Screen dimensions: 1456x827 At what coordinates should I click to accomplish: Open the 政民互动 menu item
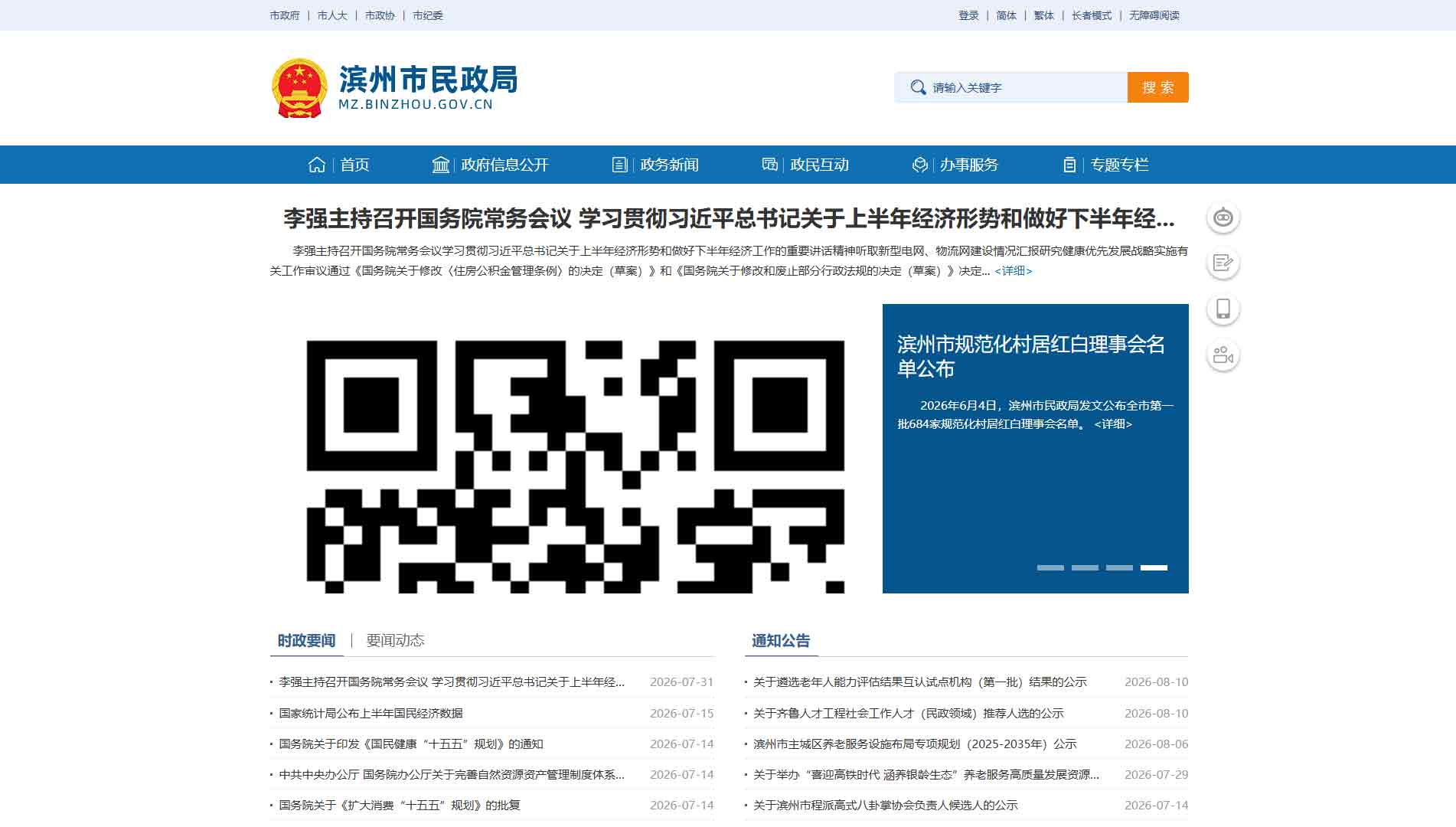pyautogui.click(x=819, y=165)
